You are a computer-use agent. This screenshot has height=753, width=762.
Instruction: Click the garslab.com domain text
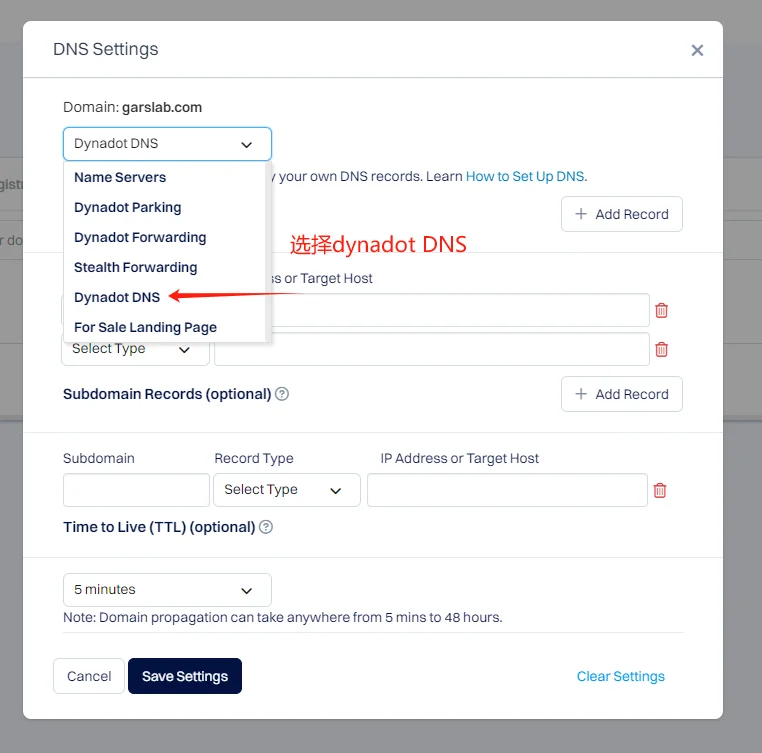162,107
